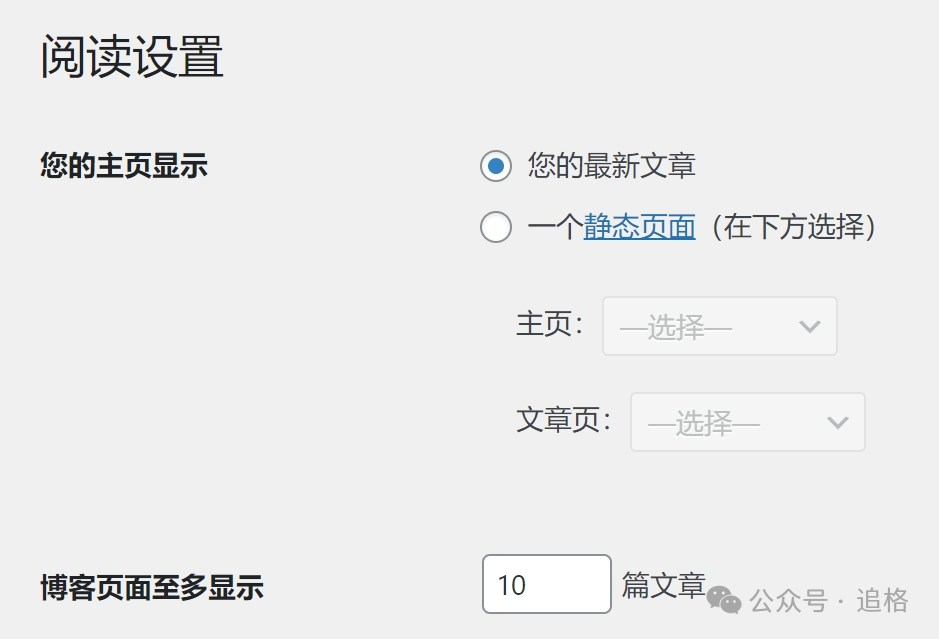Open the 文章页 page selection dropdown
Viewport: 939px width, 639px height.
[x=747, y=422]
